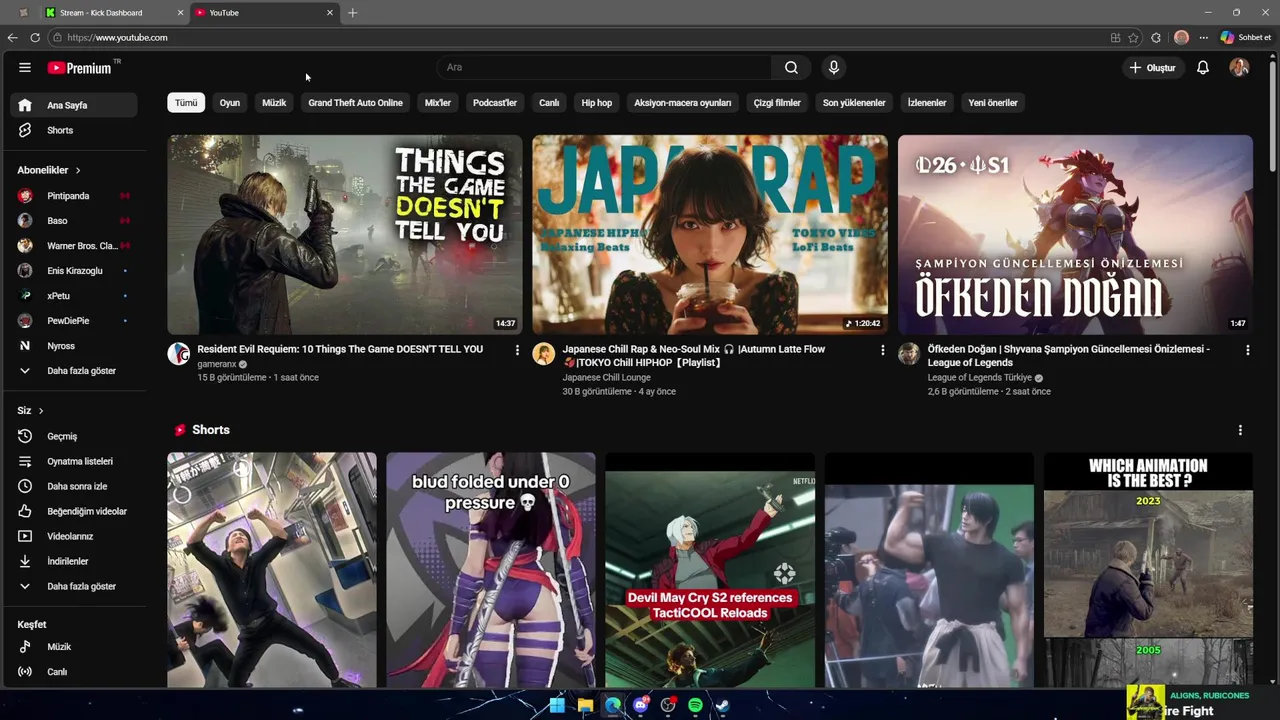Add page to favorites star icon
Viewport: 1280px width, 720px height.
click(x=1133, y=37)
